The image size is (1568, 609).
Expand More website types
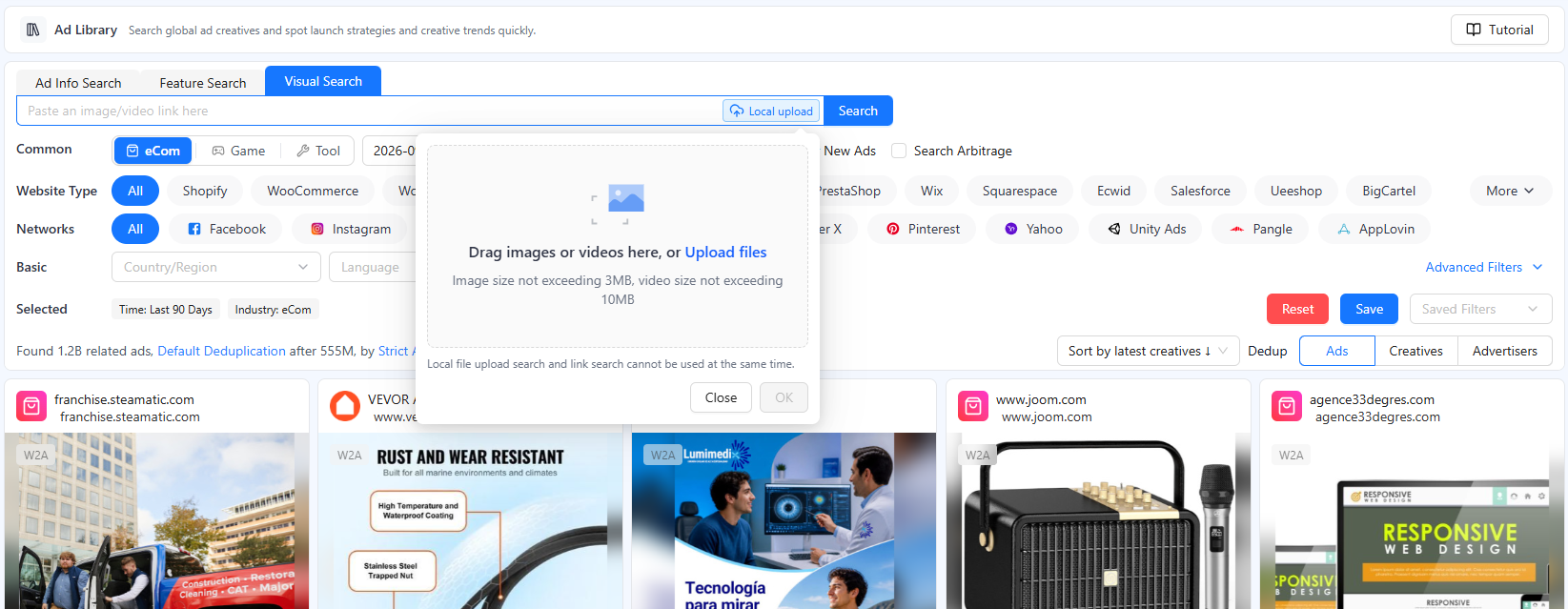(1510, 191)
